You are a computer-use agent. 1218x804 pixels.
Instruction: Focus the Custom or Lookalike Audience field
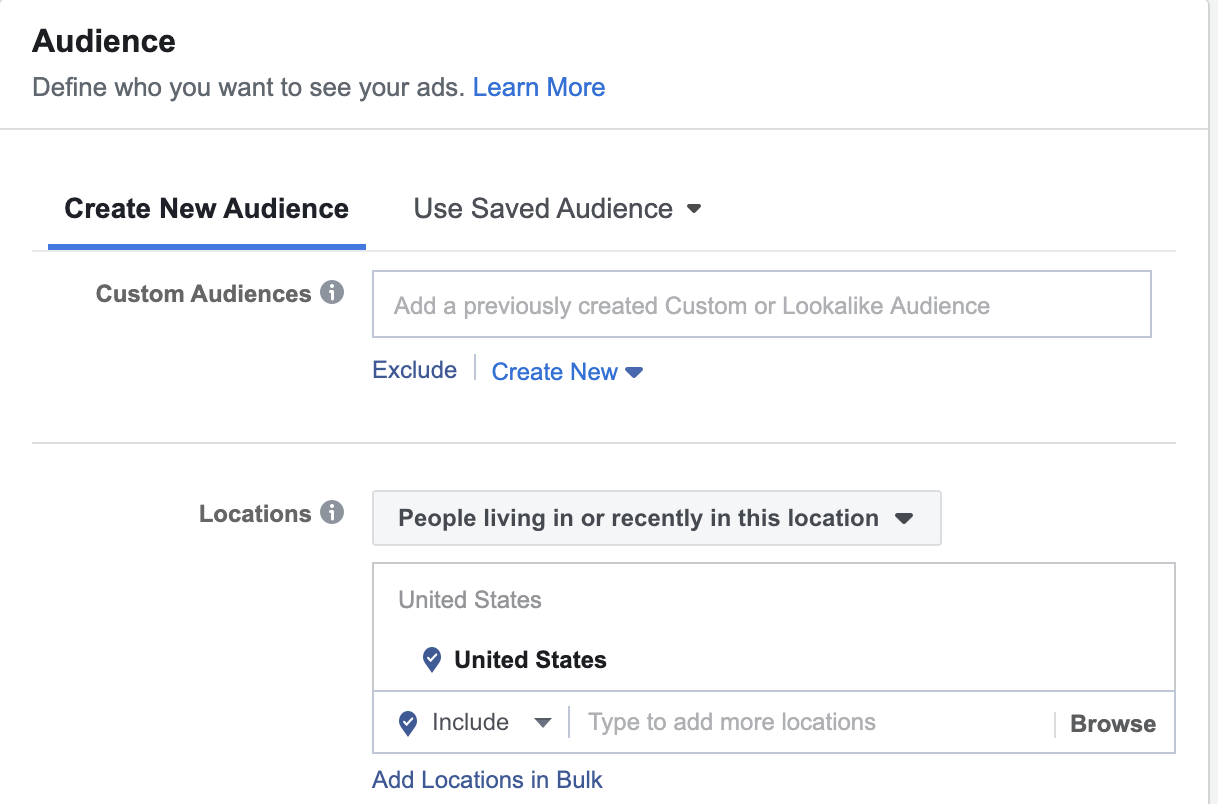762,304
